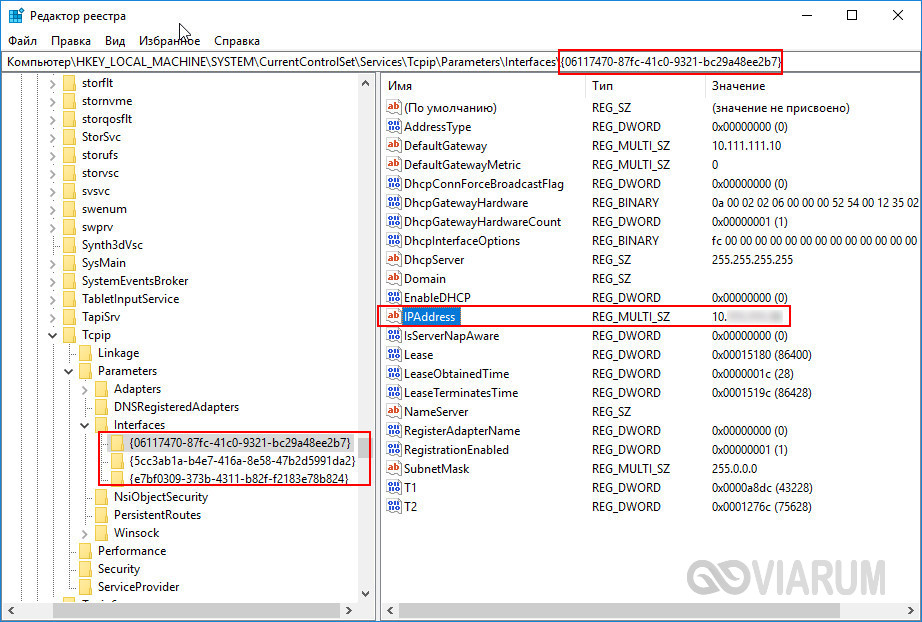Click the values pane scroll-right arrow
922x622 pixels.
coord(913,611)
